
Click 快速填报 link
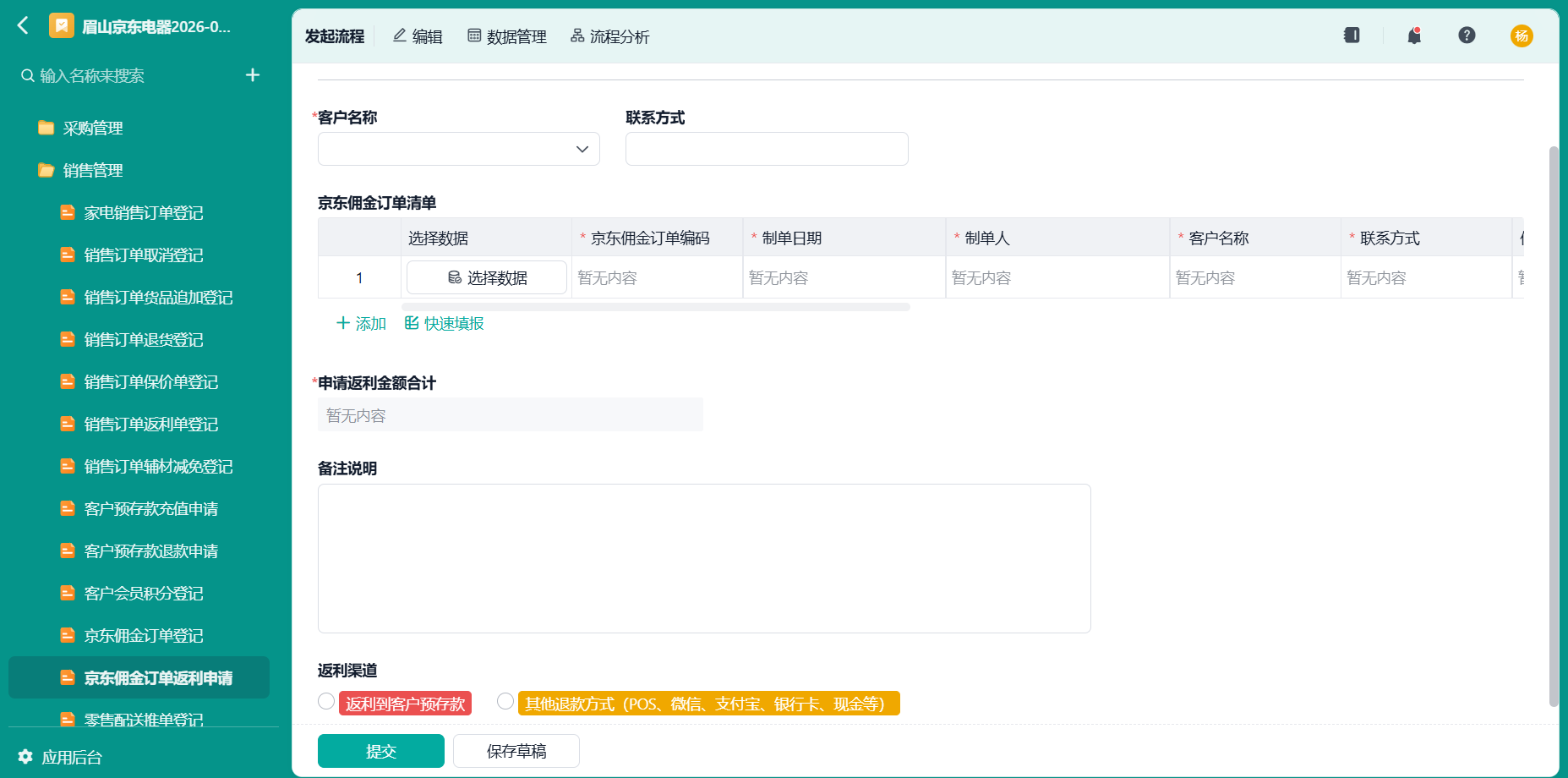pos(445,323)
